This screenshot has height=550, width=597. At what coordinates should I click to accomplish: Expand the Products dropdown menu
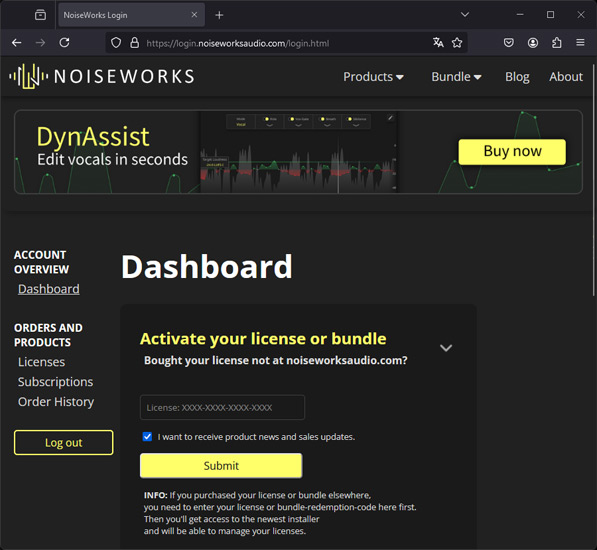point(373,77)
